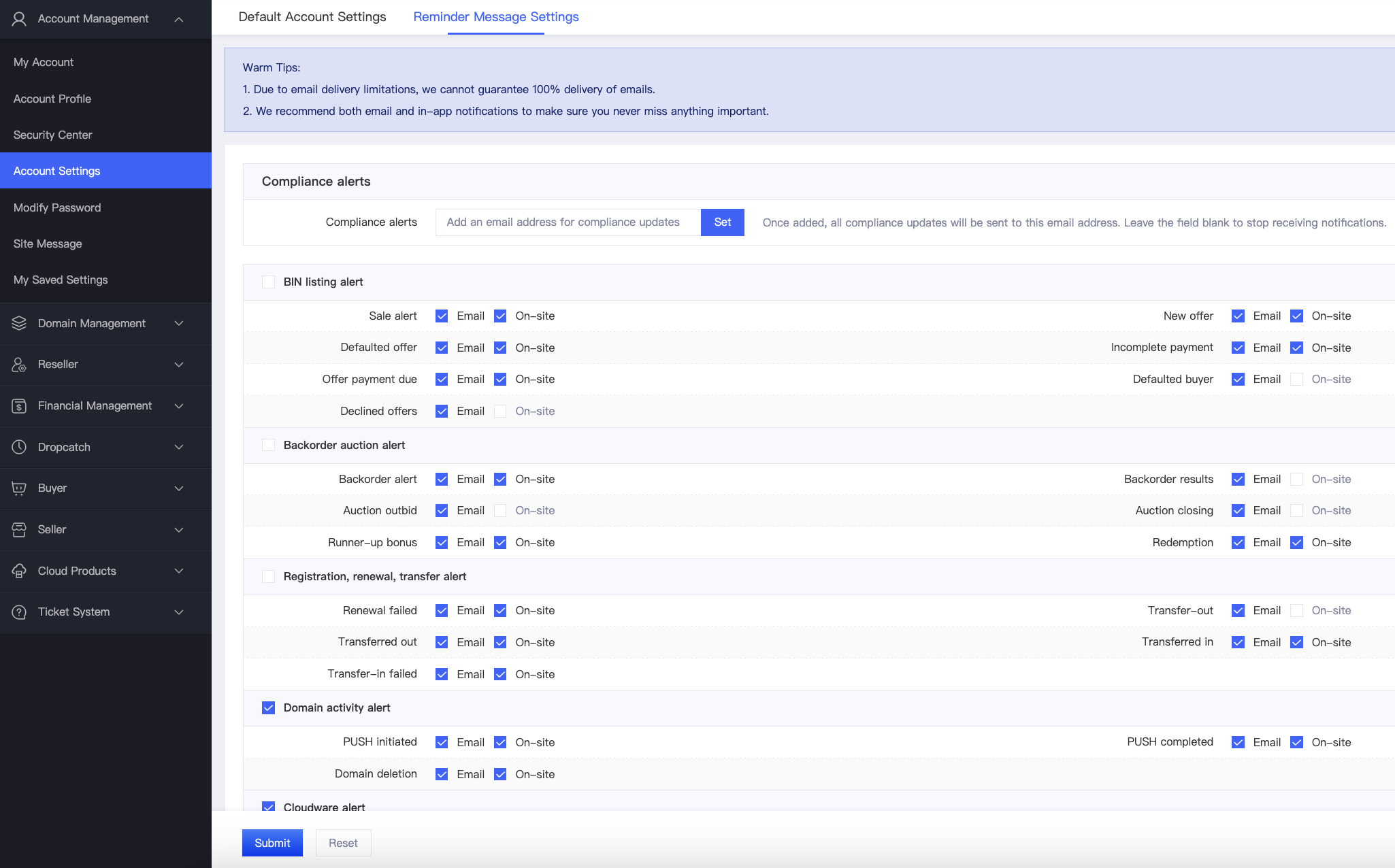
Task: Click the blue Set button
Action: 722,222
